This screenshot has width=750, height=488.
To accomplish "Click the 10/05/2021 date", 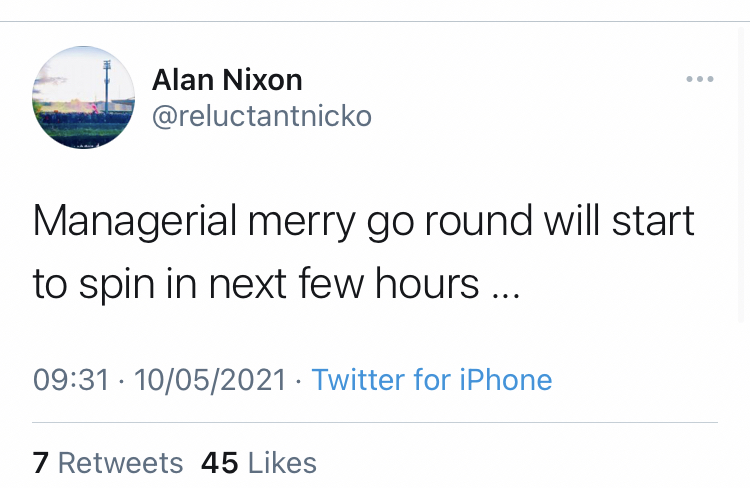I will pyautogui.click(x=210, y=380).
